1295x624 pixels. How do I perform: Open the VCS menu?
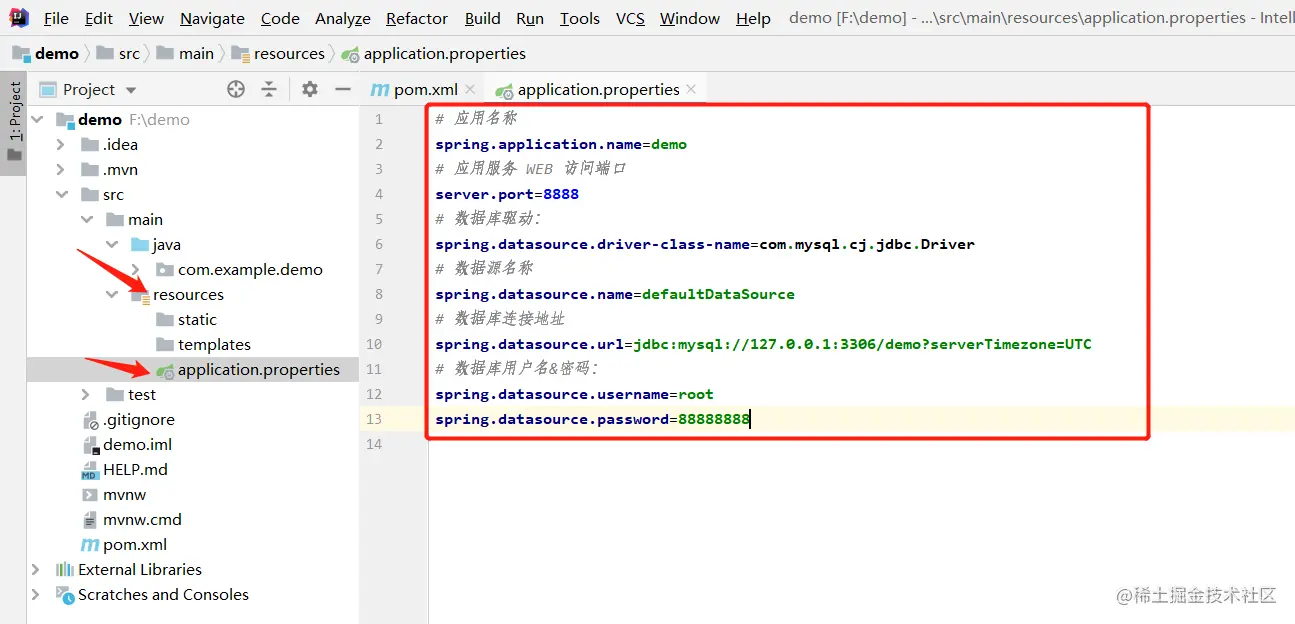pos(630,18)
